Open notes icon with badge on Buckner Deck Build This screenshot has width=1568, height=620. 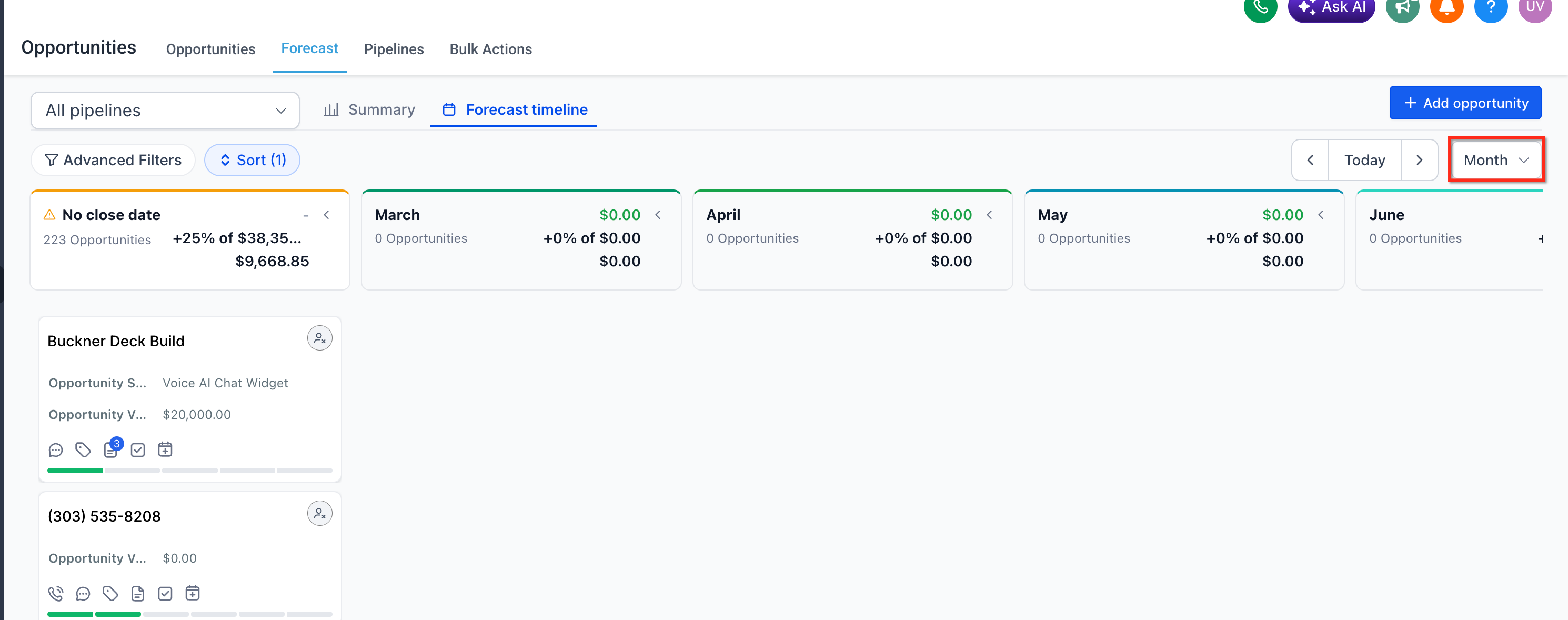111,450
